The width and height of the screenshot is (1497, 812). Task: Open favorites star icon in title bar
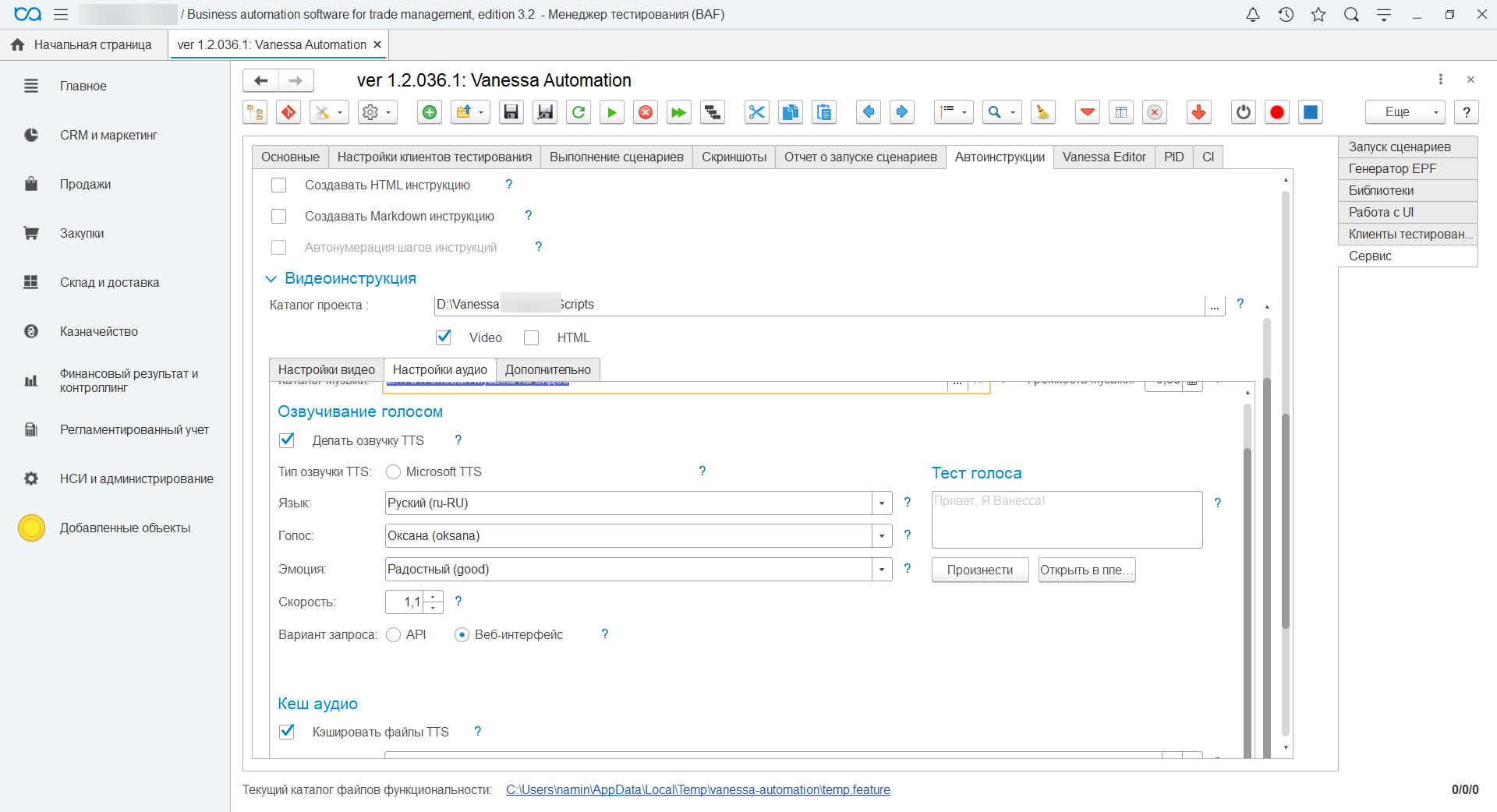[x=1318, y=14]
